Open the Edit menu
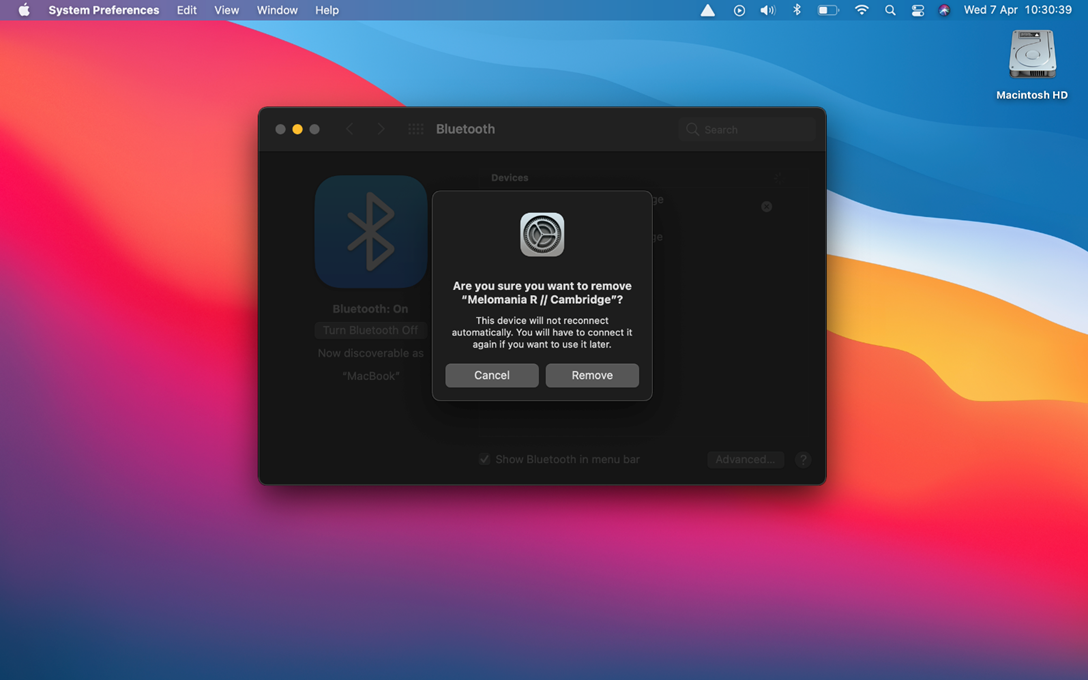Screen dimensions: 1088x680 [187, 10]
